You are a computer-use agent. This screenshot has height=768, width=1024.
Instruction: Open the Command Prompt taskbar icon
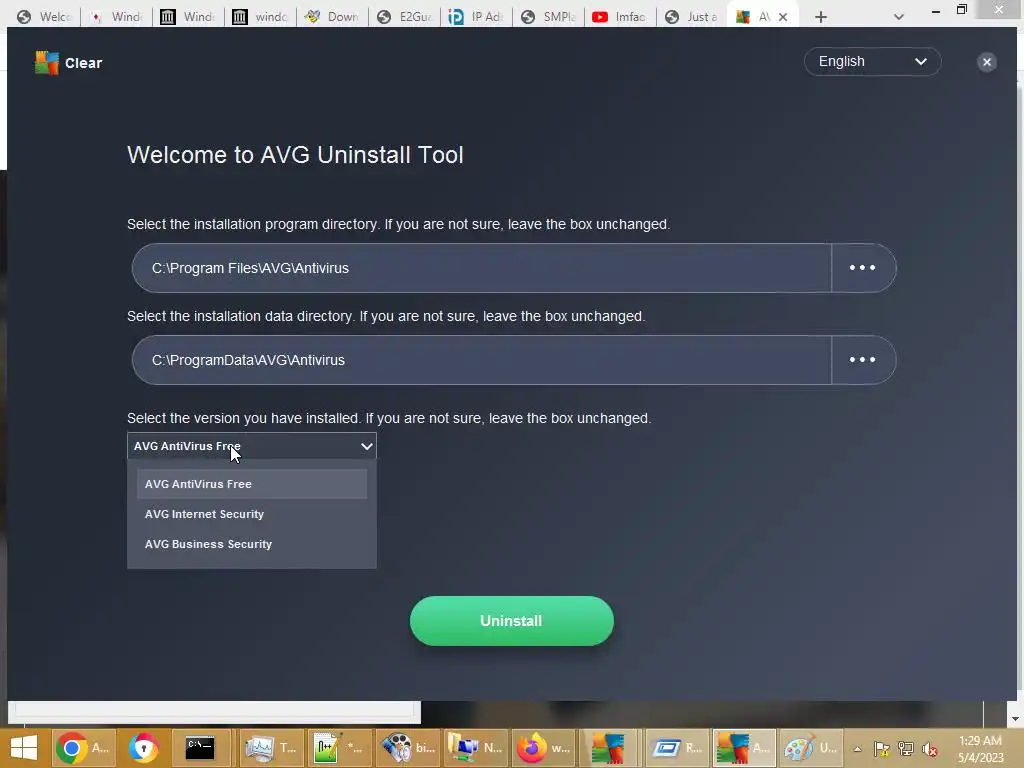click(200, 748)
